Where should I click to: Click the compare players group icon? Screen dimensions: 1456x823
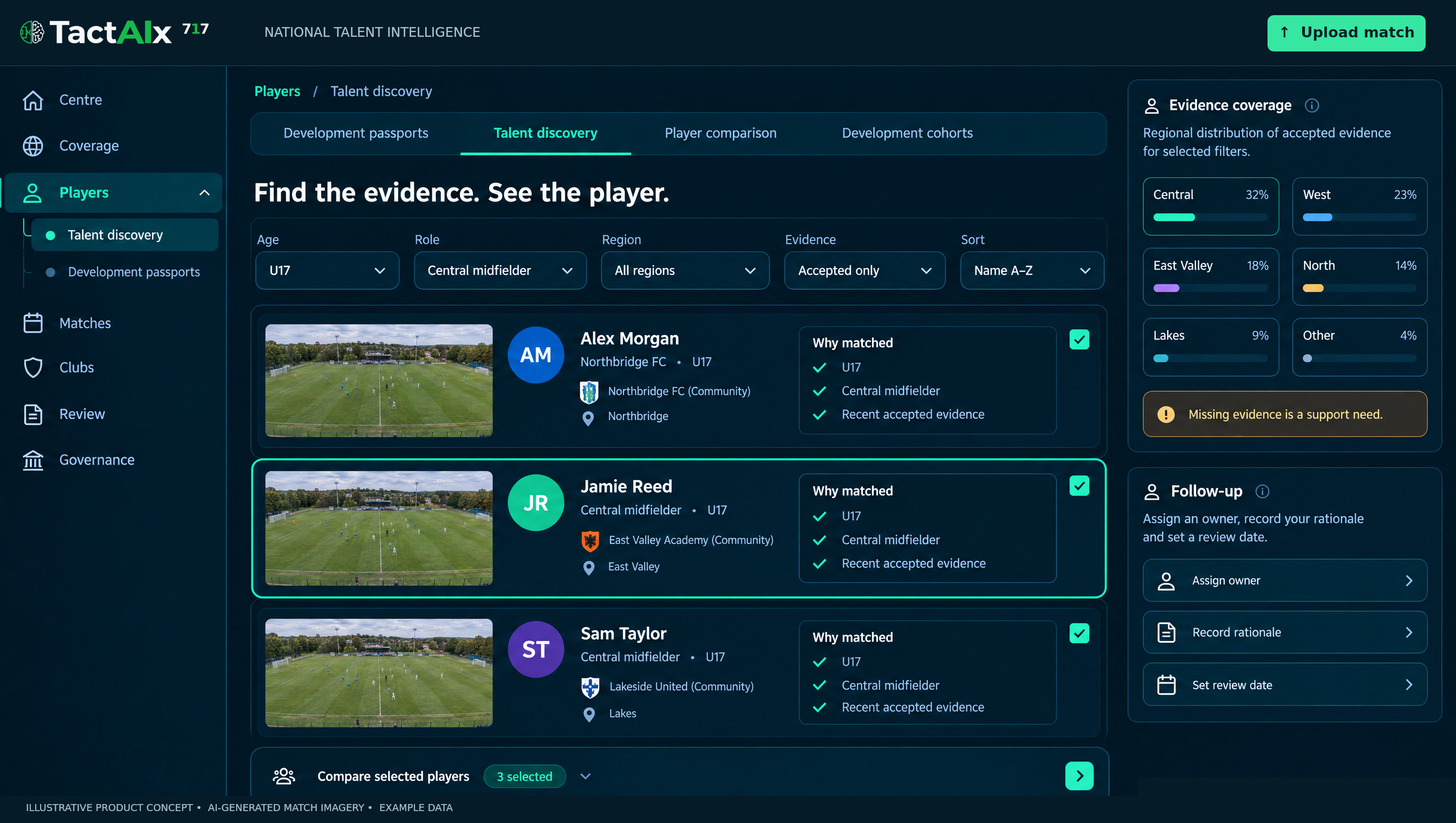[284, 776]
